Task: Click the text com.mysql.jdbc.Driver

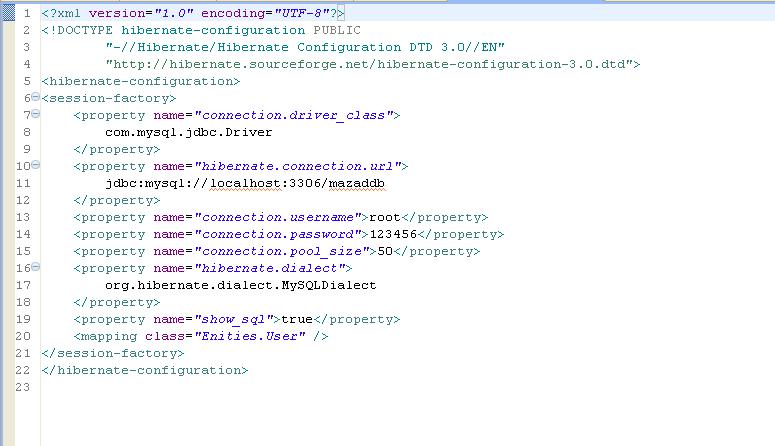Action: pyautogui.click(x=188, y=133)
